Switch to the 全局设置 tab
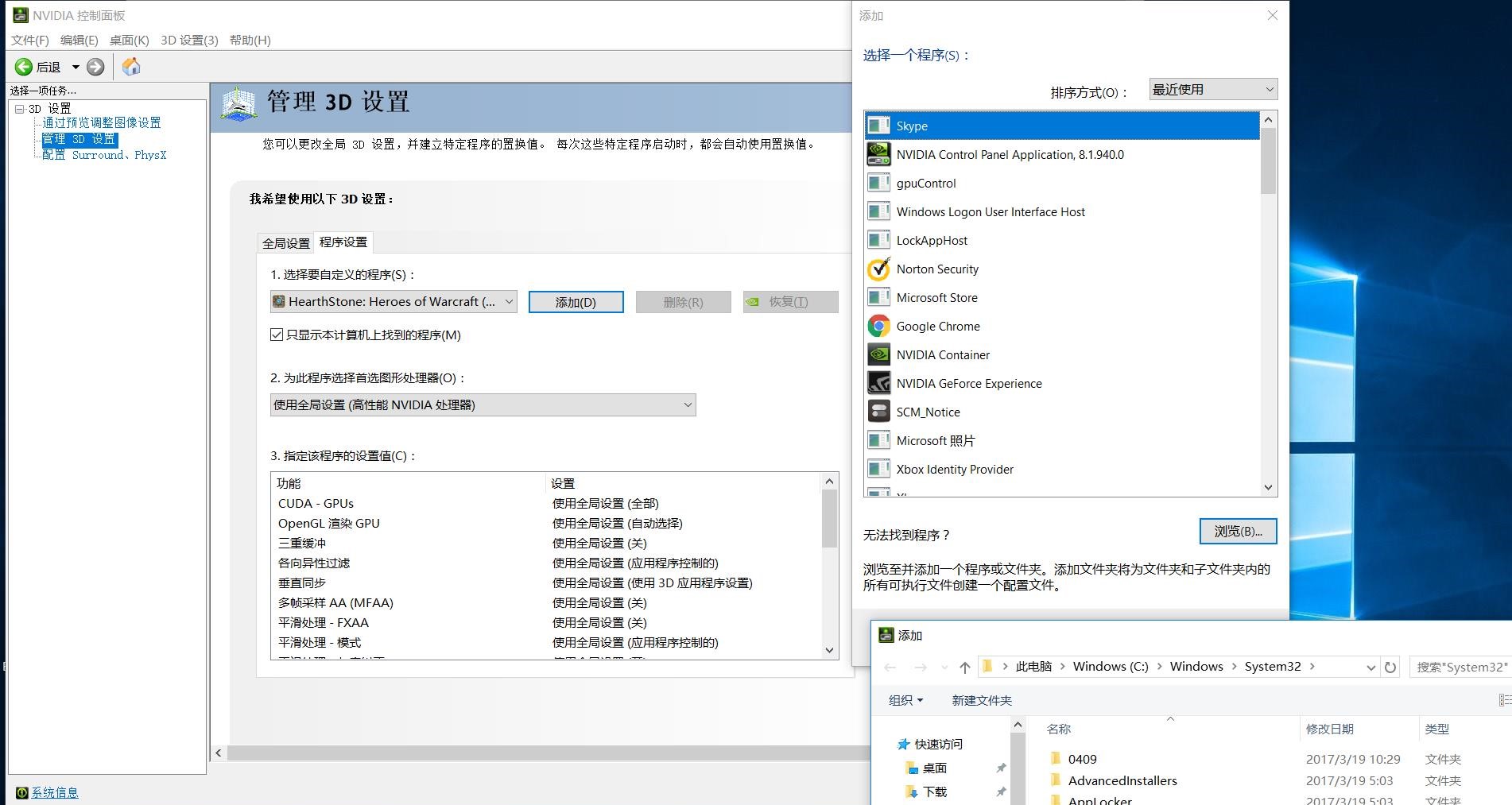 [x=286, y=243]
